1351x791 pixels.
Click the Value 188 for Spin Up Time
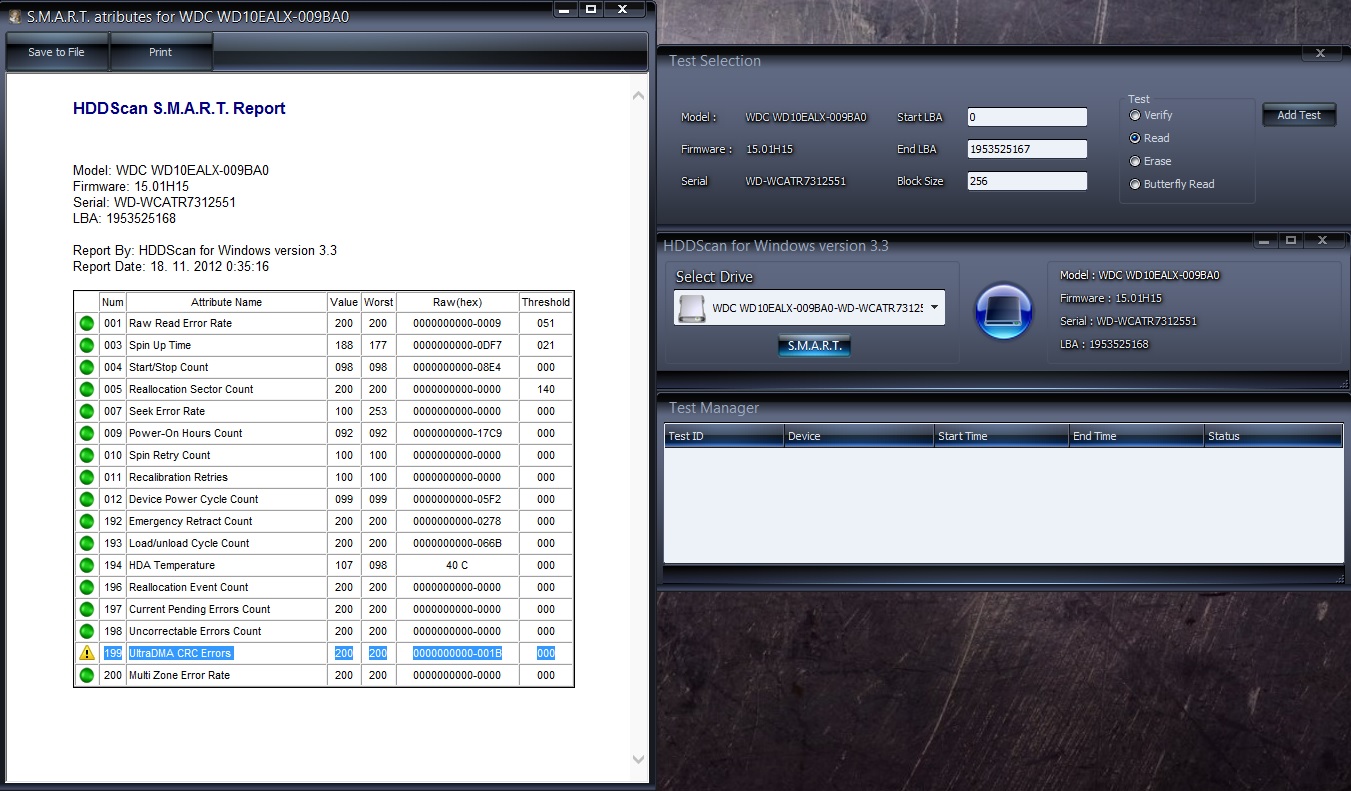[x=343, y=345]
